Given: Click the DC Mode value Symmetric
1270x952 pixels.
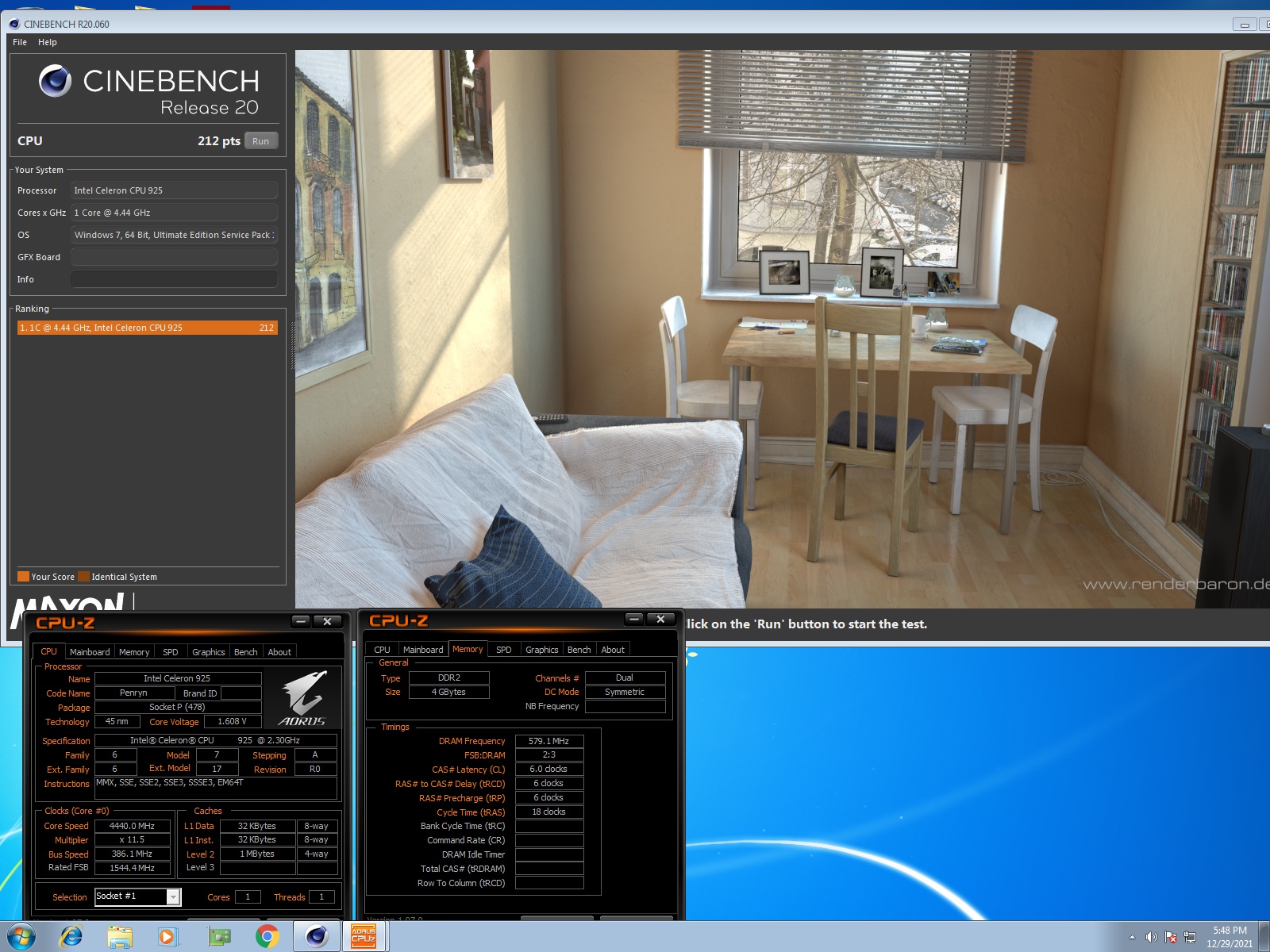Looking at the screenshot, I should 625,693.
